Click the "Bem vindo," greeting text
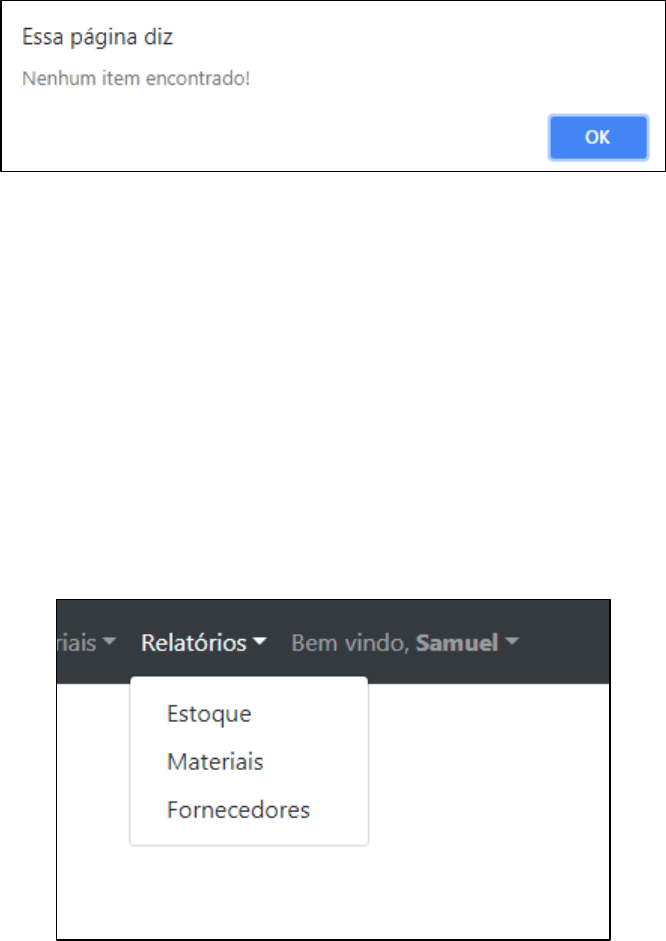 click(350, 643)
